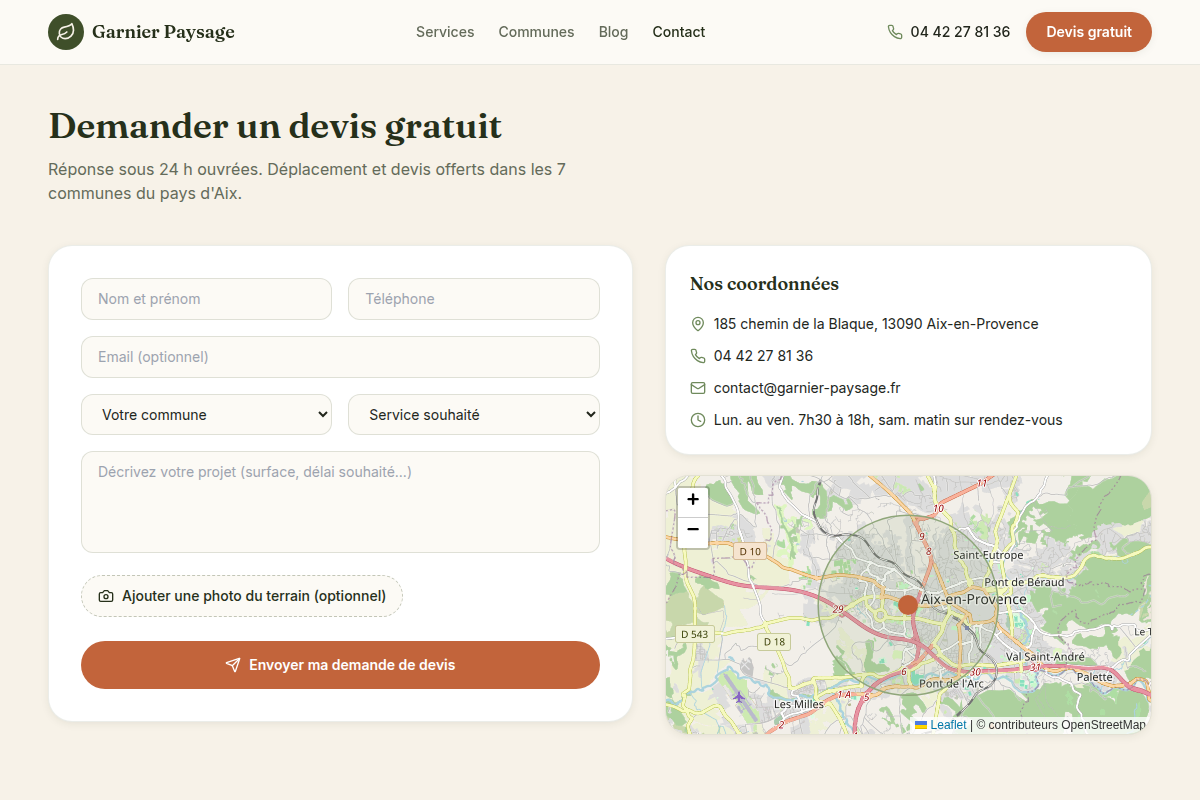Click the envelope icon beside the email address

click(x=698, y=388)
